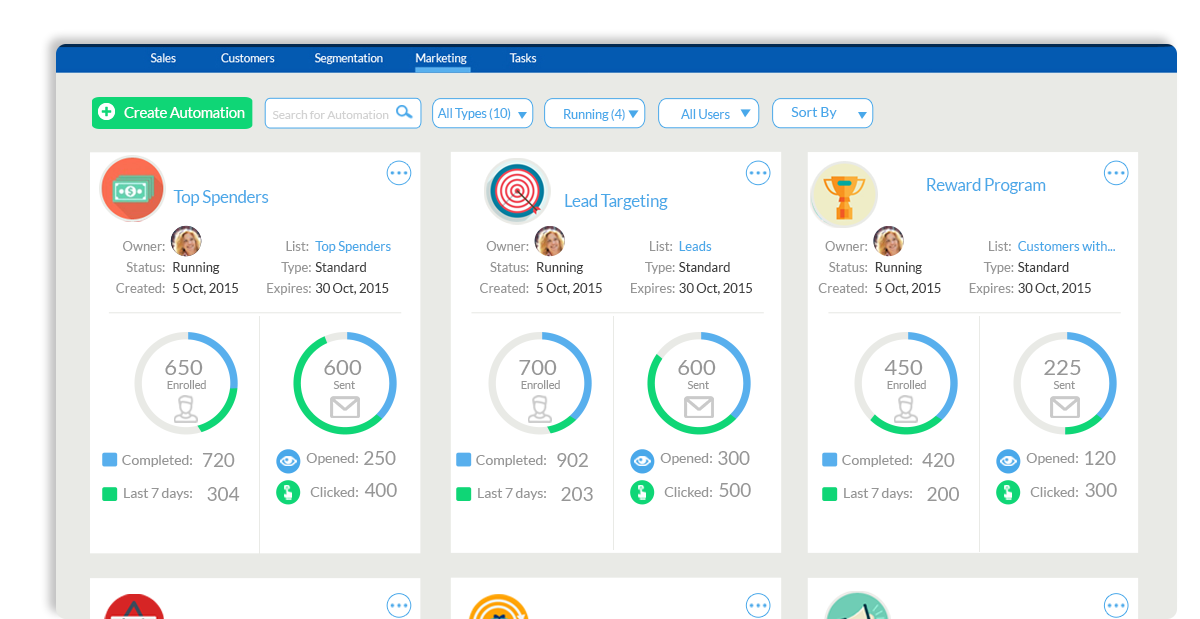
Task: Click the blue swatch beside Completed: 902
Action: 464,460
